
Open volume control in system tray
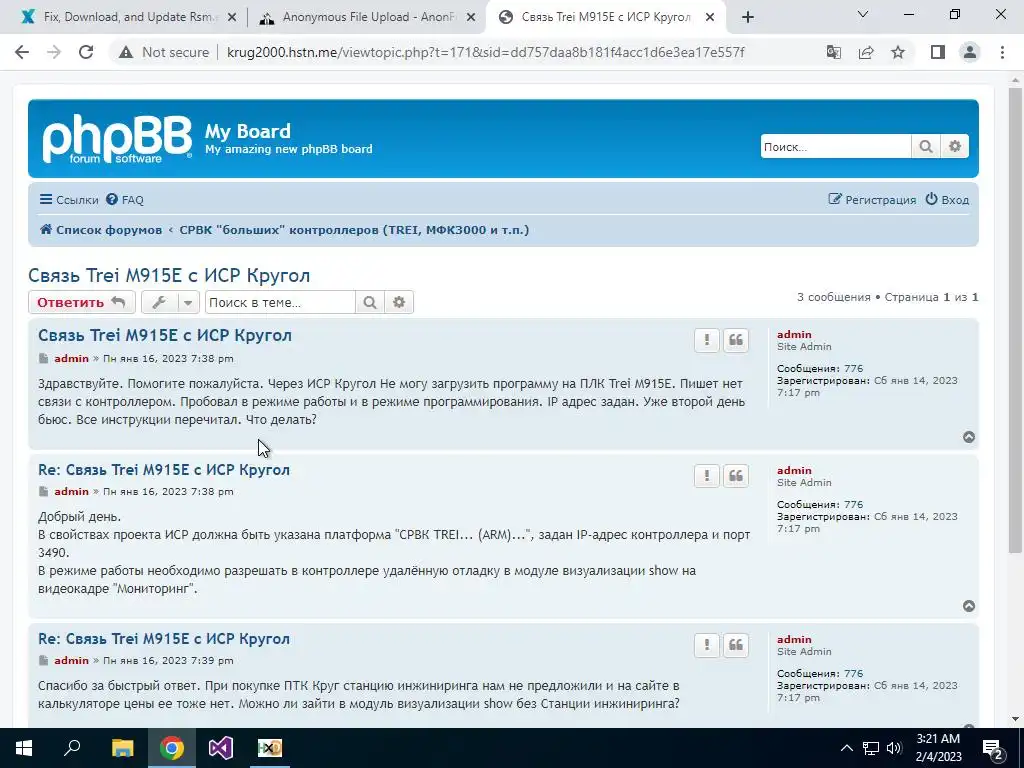tap(895, 748)
